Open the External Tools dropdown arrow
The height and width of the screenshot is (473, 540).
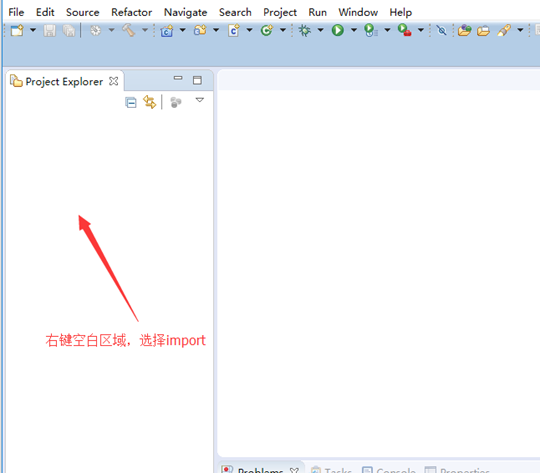[421, 30]
